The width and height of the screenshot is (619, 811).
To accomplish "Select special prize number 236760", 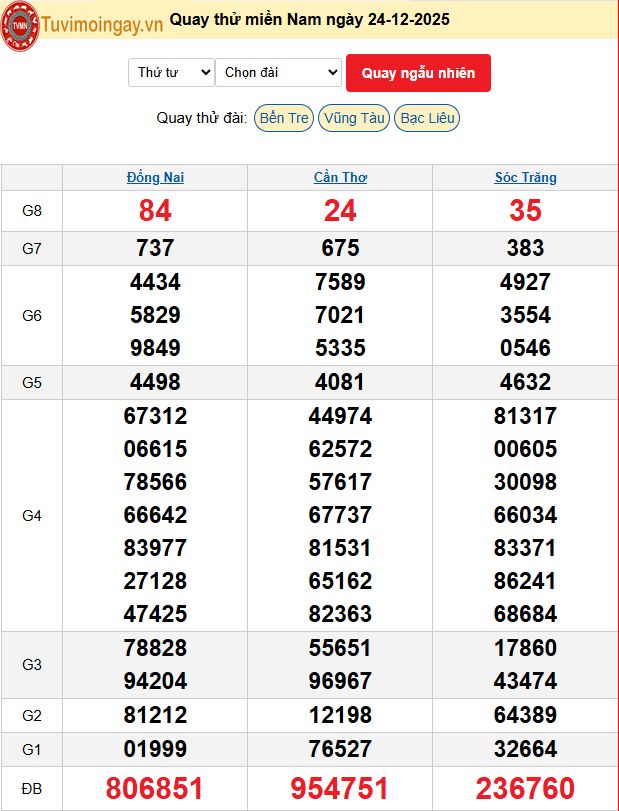I will pos(525,788).
